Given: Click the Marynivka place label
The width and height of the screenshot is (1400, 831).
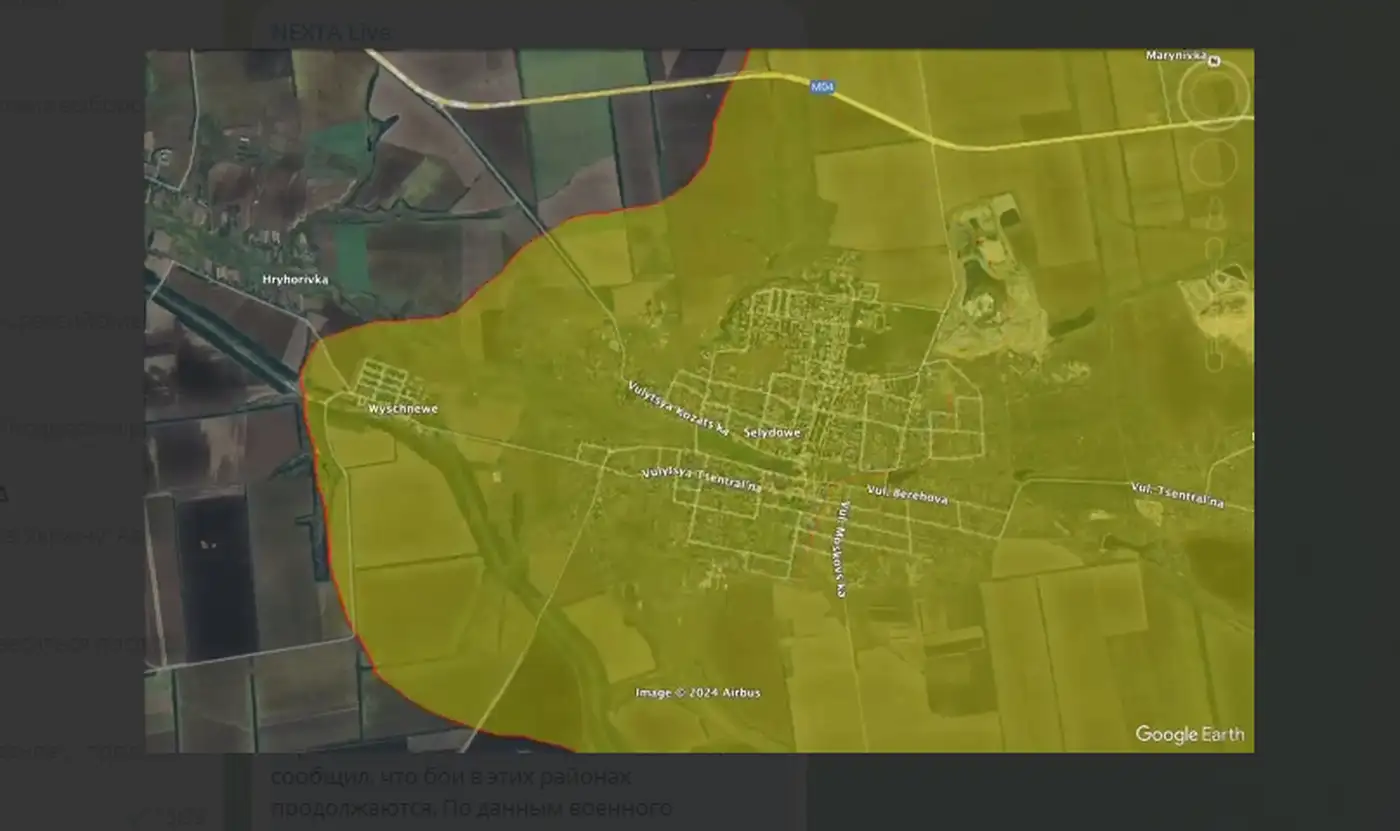Looking at the screenshot, I should click(1176, 56).
